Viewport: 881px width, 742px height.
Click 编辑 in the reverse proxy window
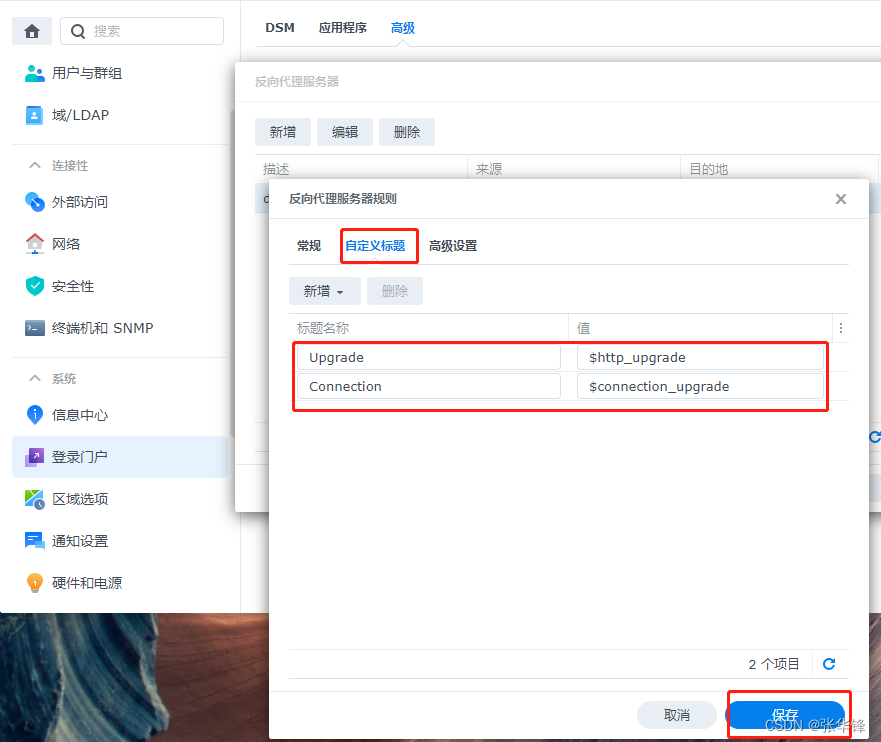click(x=345, y=132)
